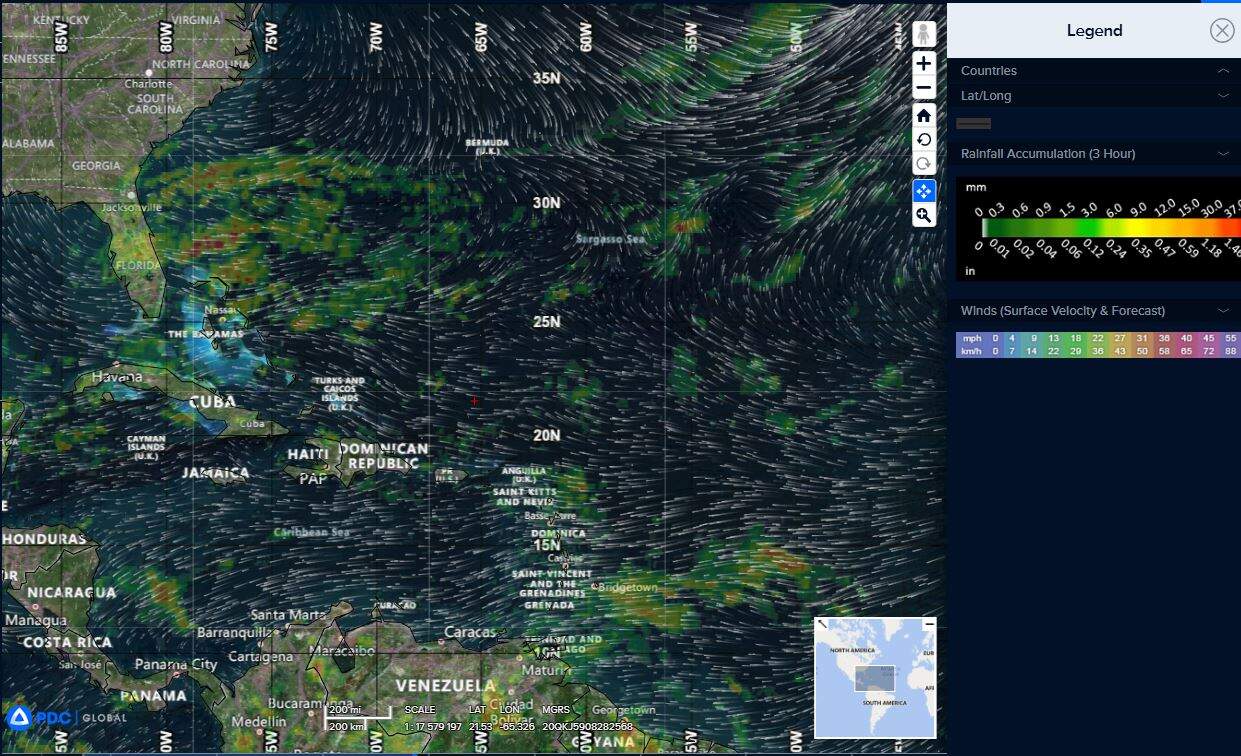Image resolution: width=1241 pixels, height=756 pixels.
Task: Click the PDC Global logo
Action: pos(66,717)
